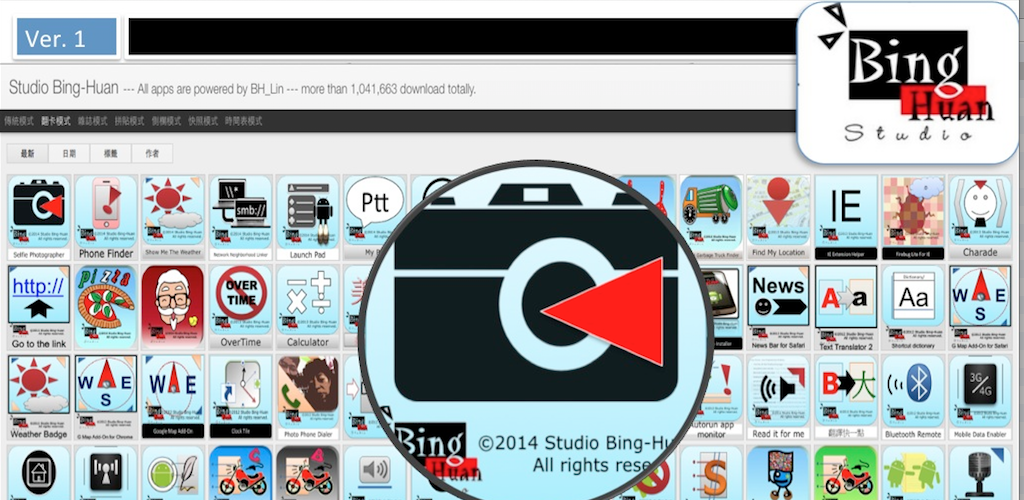Open the orange letter S app icon
The height and width of the screenshot is (500, 1024).
pyautogui.click(x=711, y=473)
